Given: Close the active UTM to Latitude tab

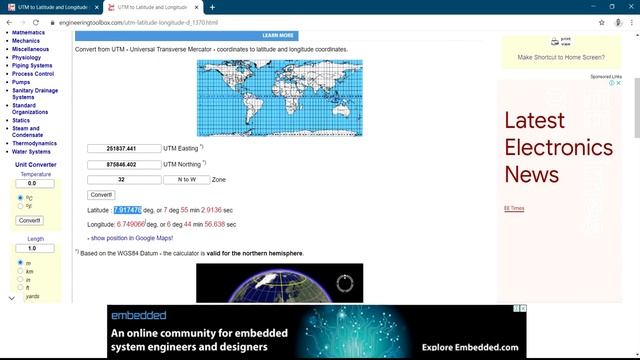Looking at the screenshot, I should pyautogui.click(x=197, y=7).
